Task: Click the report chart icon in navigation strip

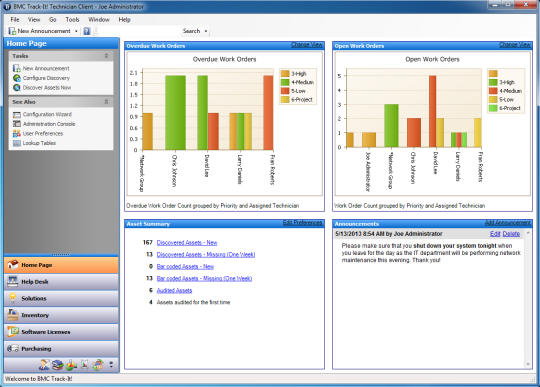Action: (84, 364)
